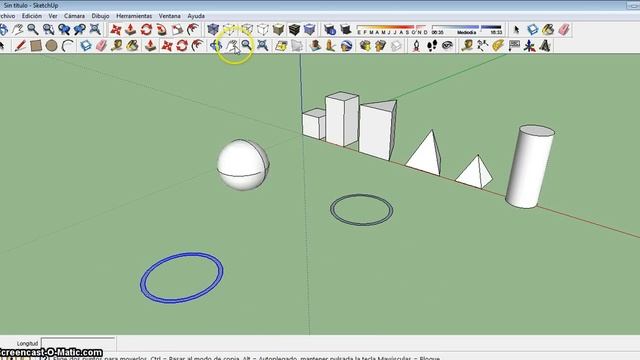Toggle shadows display on or off
The height and width of the screenshot is (360, 640).
[346, 29]
